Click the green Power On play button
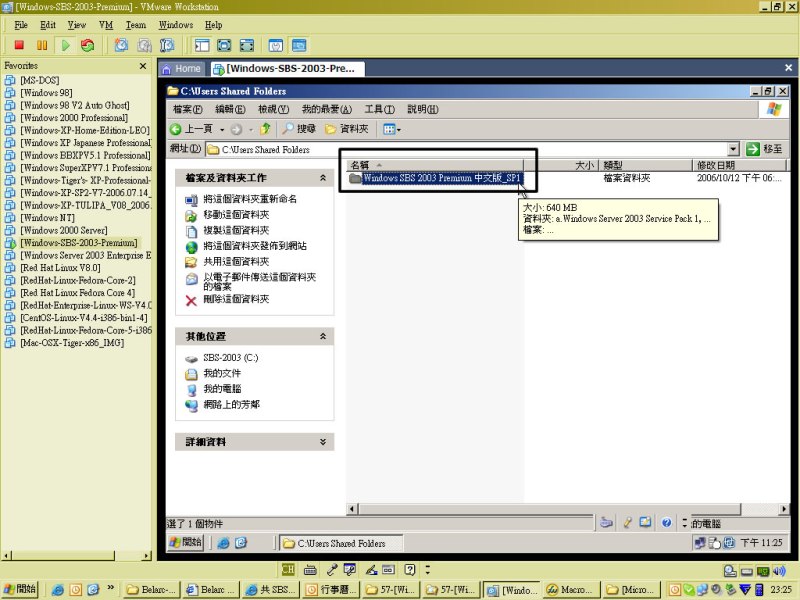 [x=64, y=45]
